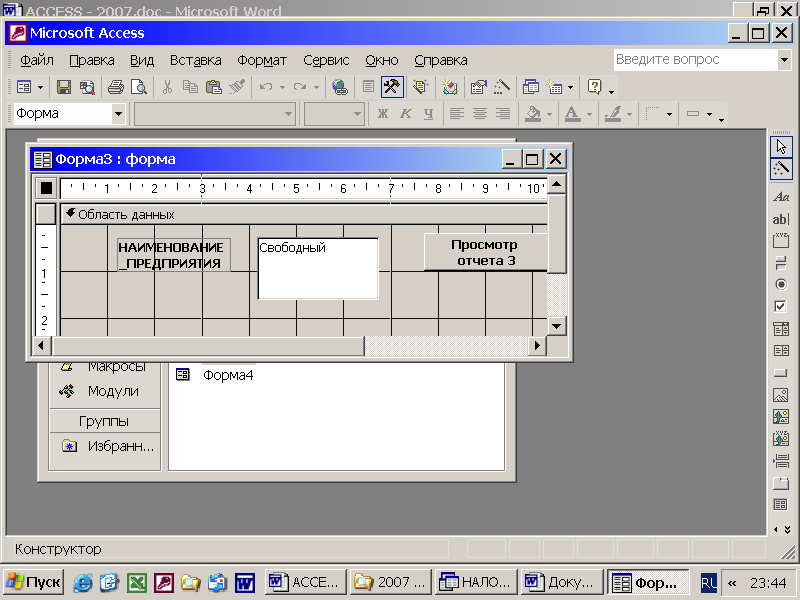800x600 pixels.
Task: Choose the Select Objects arrow tool
Action: (x=781, y=147)
